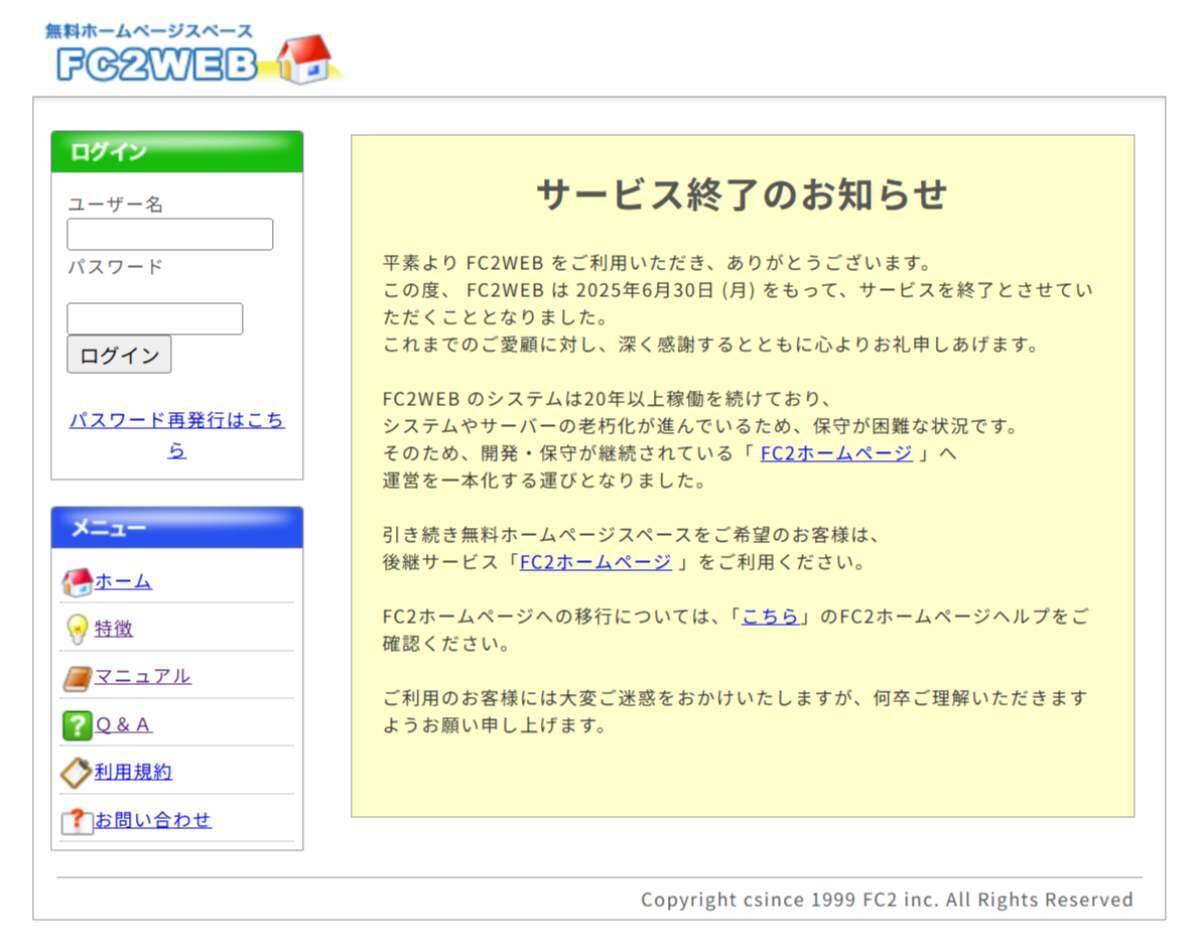Click the red question icon beside お問い合わせ
1200x949 pixels.
(x=76, y=821)
